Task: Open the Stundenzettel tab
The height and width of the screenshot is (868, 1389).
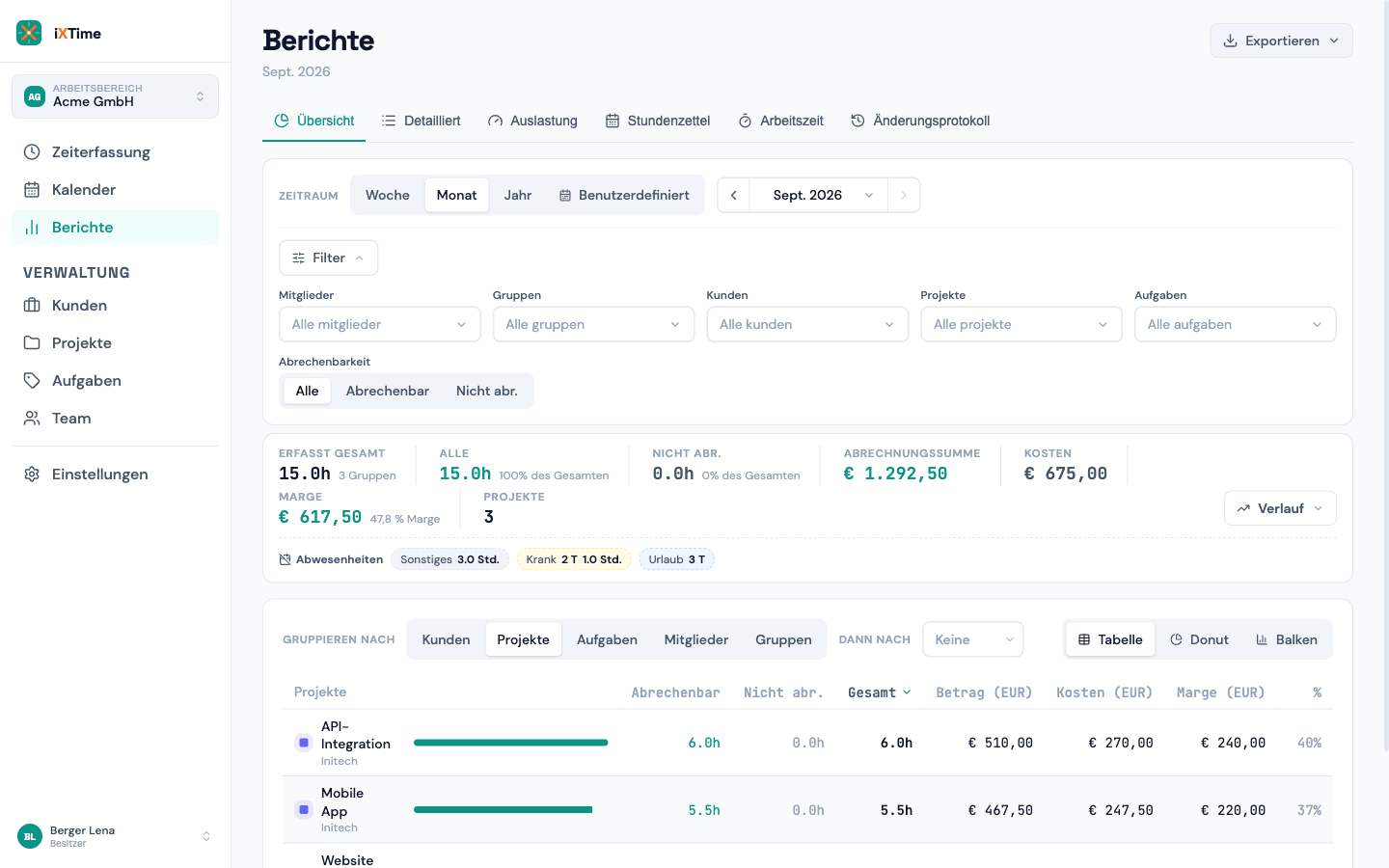Action: 658,121
